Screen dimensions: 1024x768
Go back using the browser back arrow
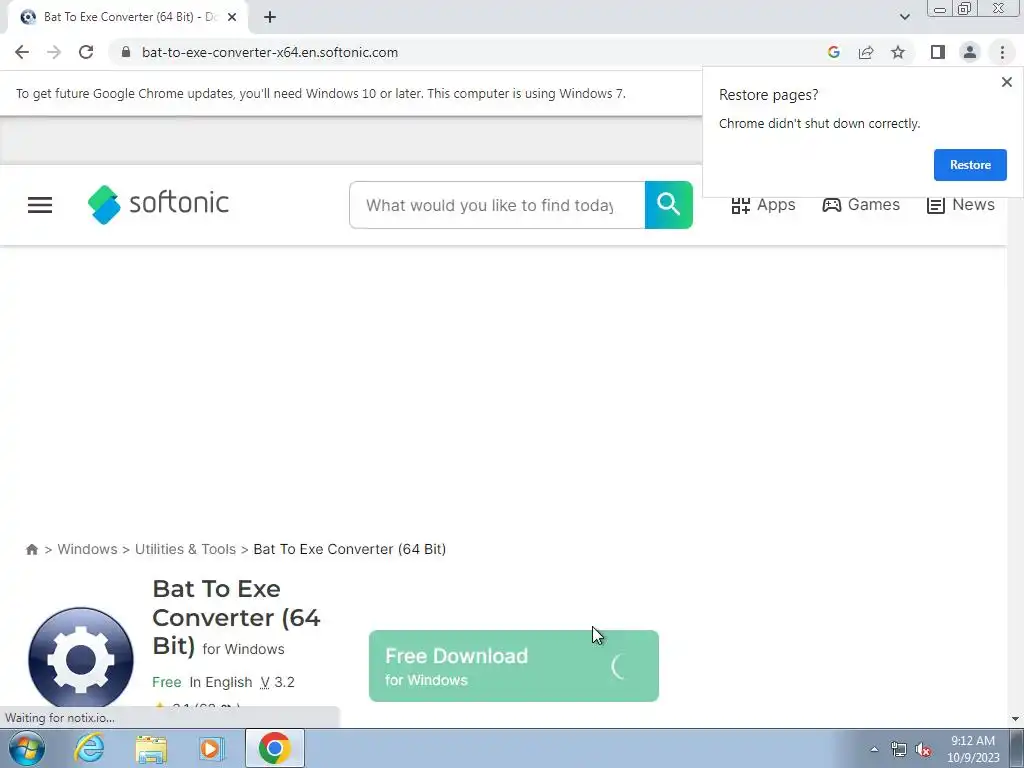point(22,52)
